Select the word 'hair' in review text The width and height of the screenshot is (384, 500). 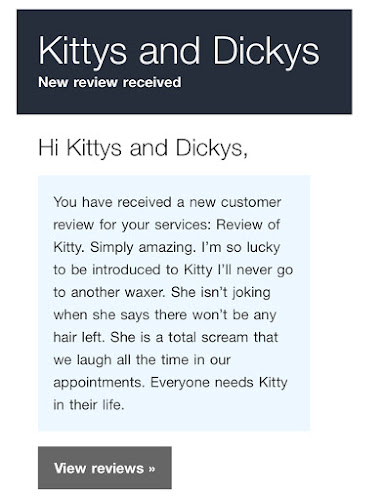tap(65, 337)
